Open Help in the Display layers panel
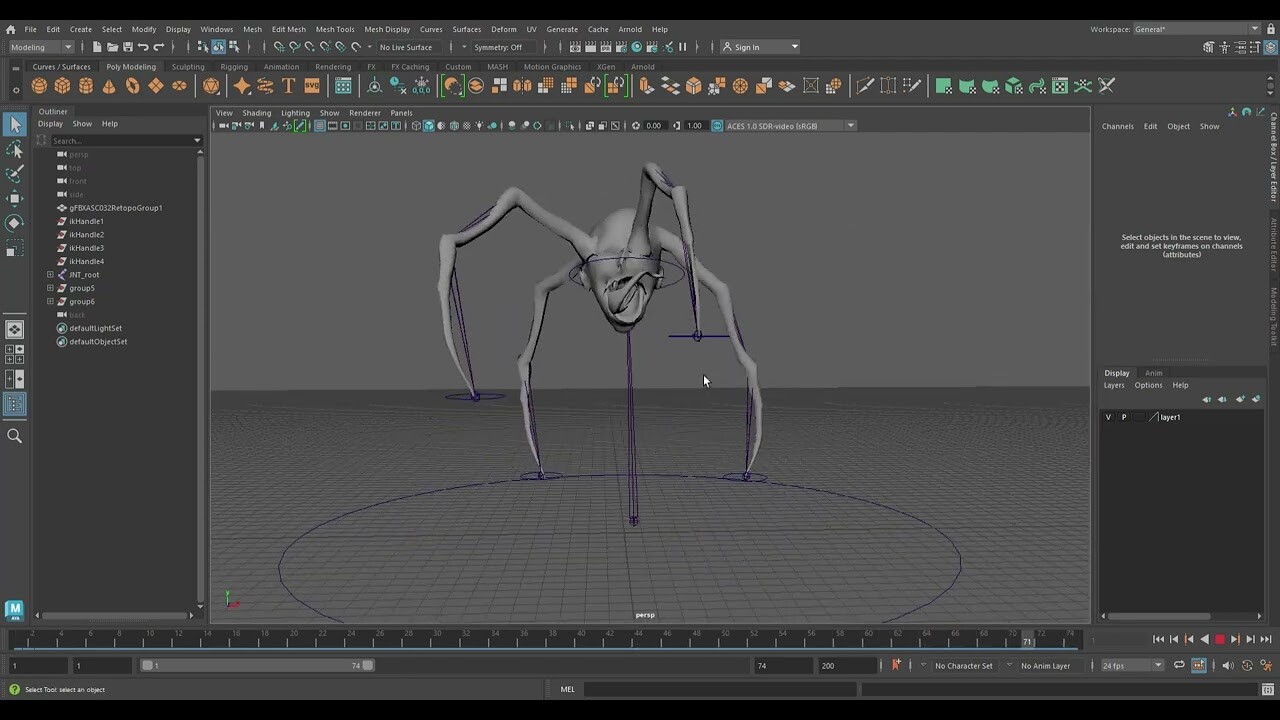 pos(1180,385)
